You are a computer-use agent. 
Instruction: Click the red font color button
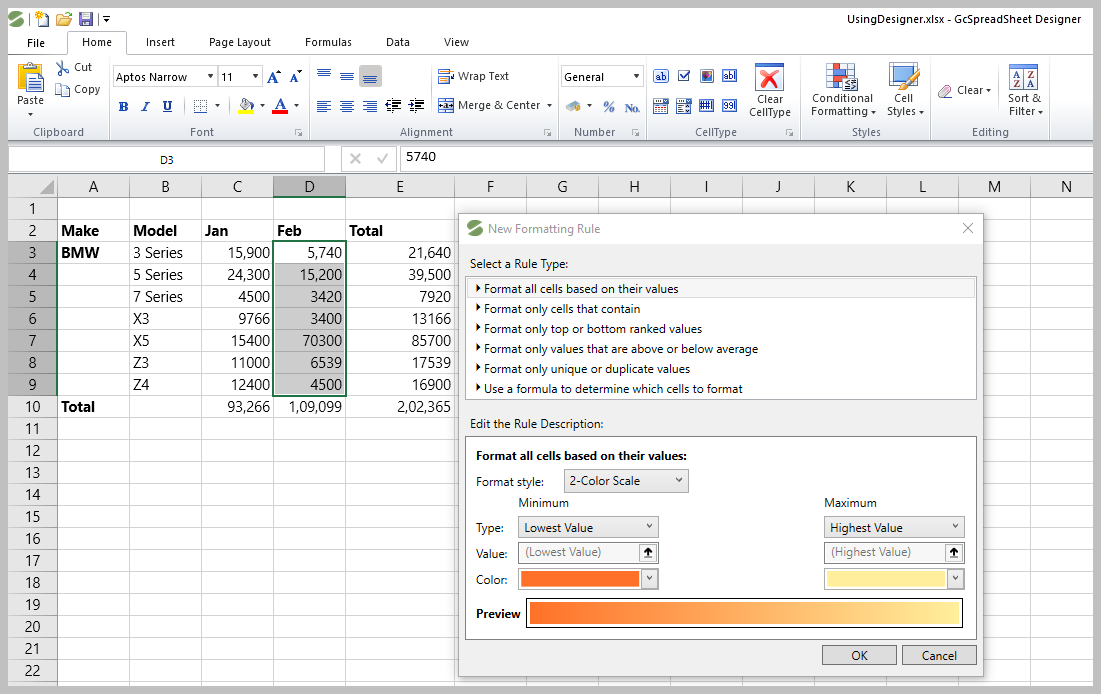click(280, 106)
